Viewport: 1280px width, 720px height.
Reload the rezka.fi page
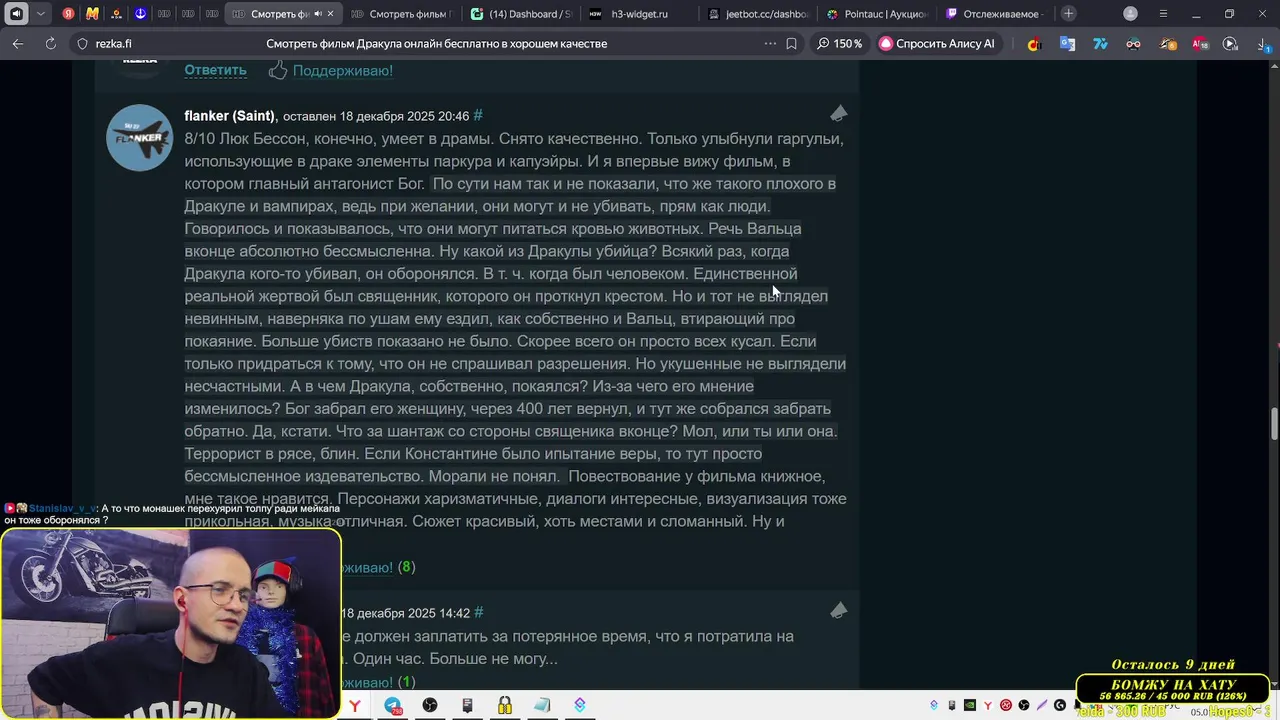51,44
